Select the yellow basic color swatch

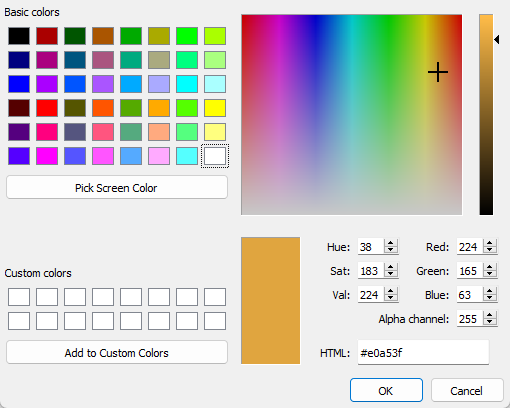click(x=215, y=108)
